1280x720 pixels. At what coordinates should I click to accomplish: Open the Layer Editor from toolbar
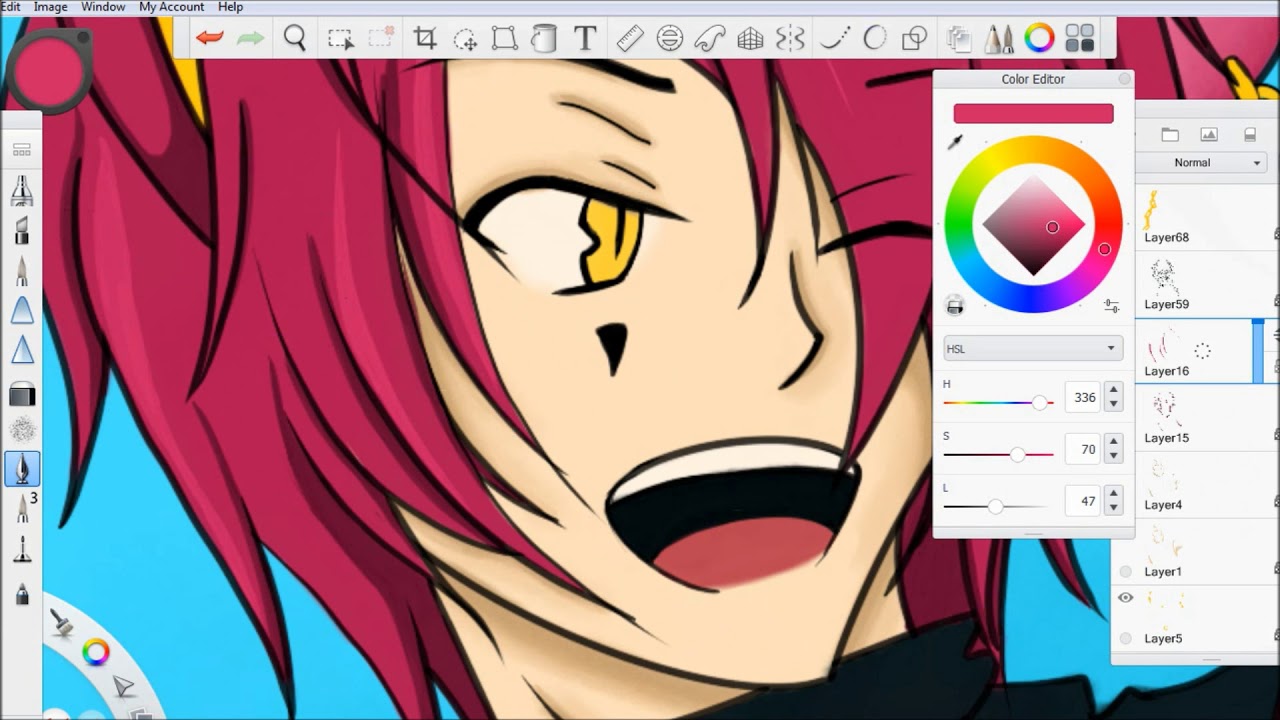click(959, 38)
